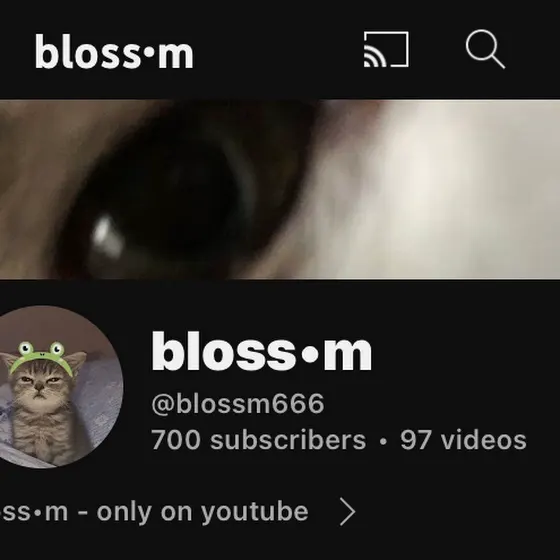Image resolution: width=560 pixels, height=560 pixels.
Task: Tap the cast icon's signal waves
Action: (374, 56)
